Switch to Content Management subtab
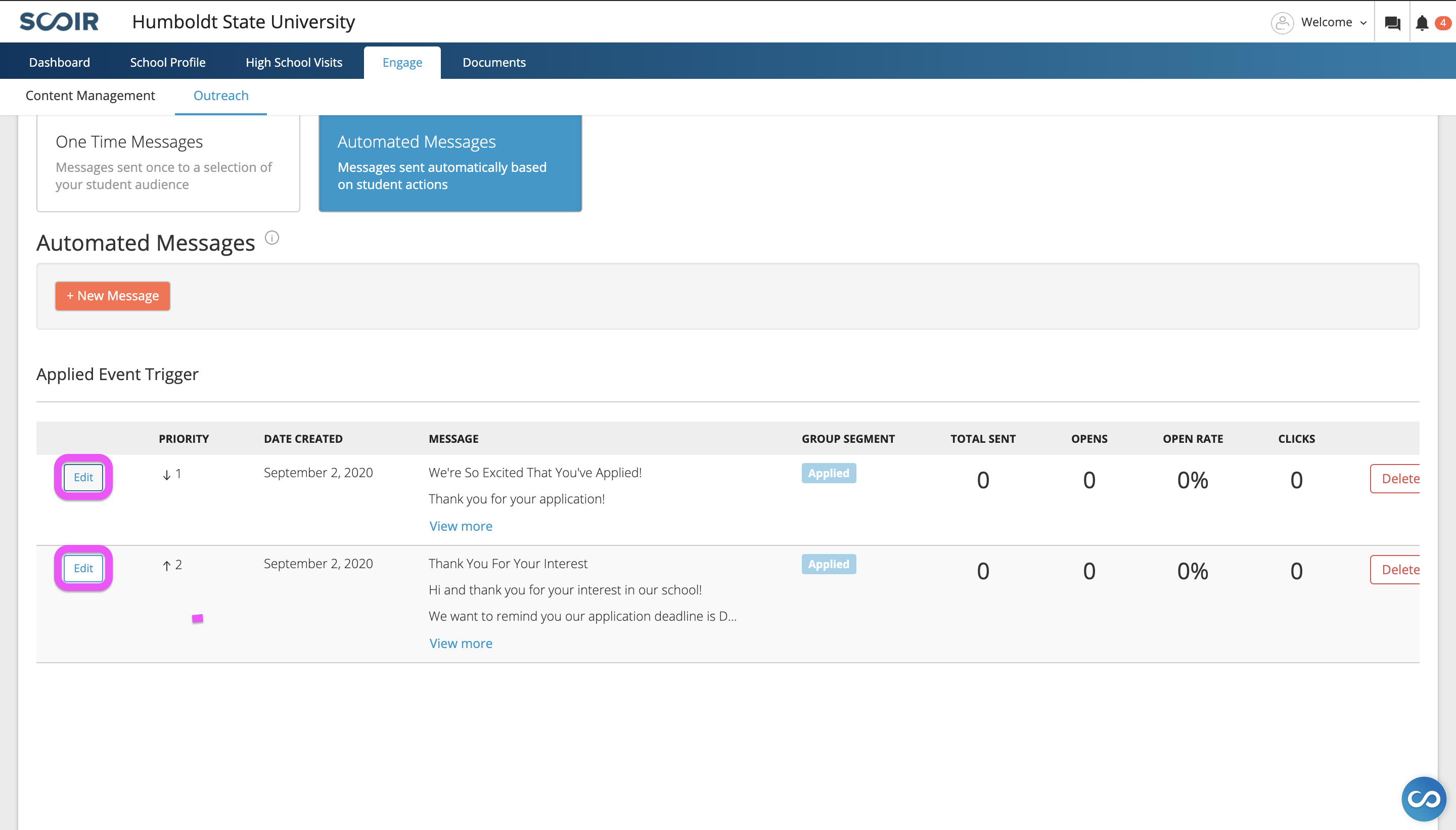The image size is (1456, 830). coord(90,95)
